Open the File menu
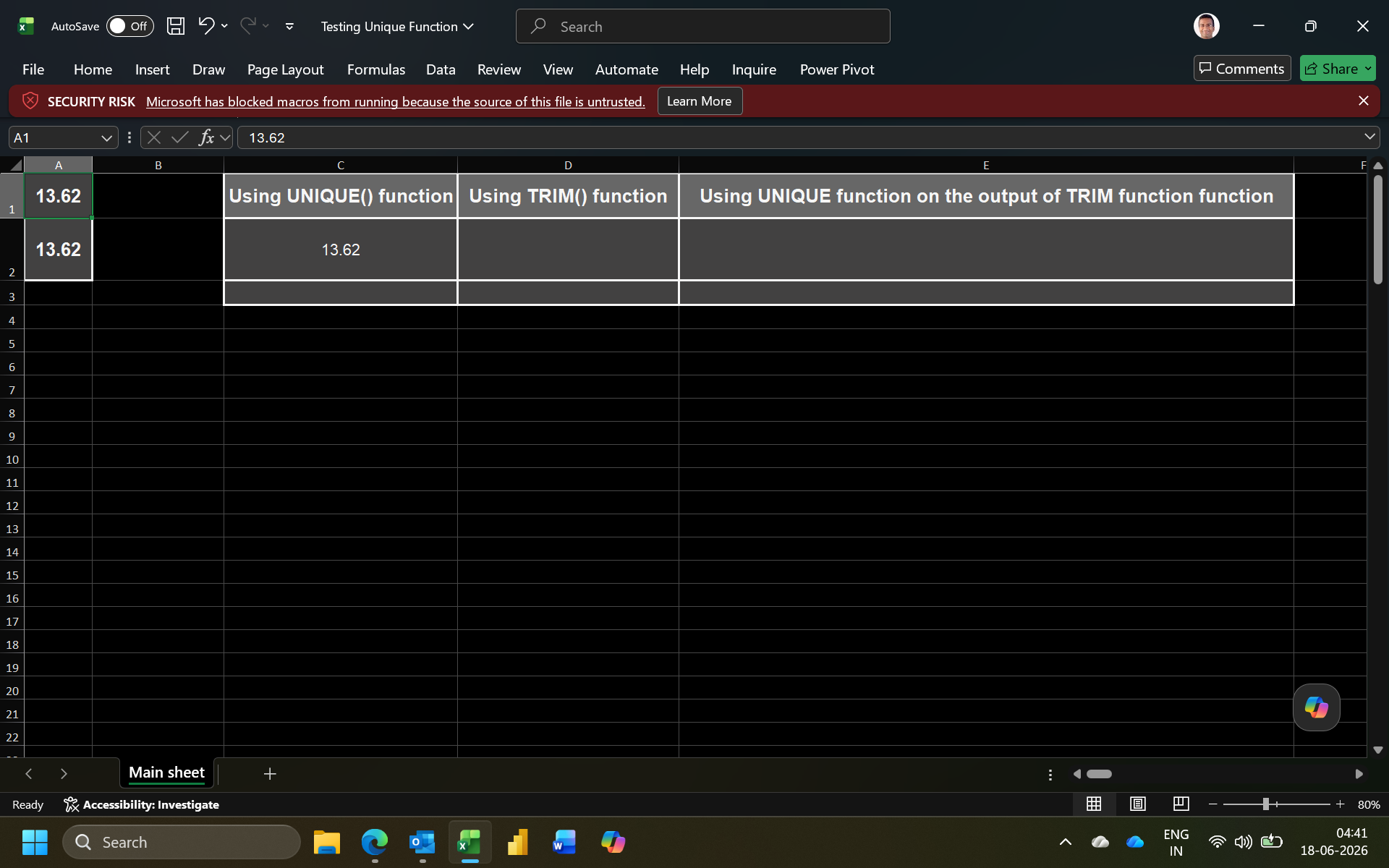The width and height of the screenshot is (1389, 868). coord(33,69)
